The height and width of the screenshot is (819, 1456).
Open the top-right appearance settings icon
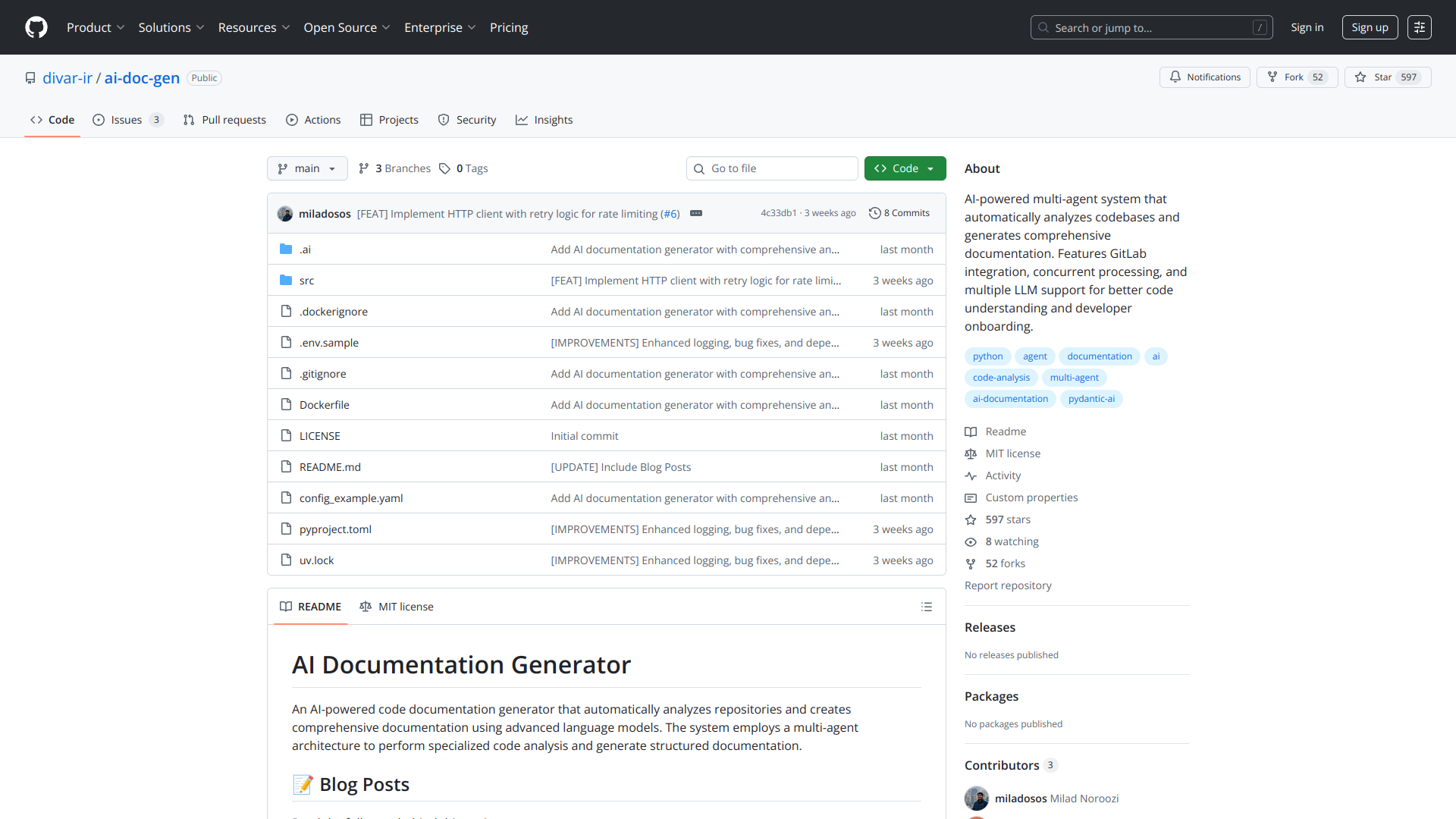(x=1419, y=27)
